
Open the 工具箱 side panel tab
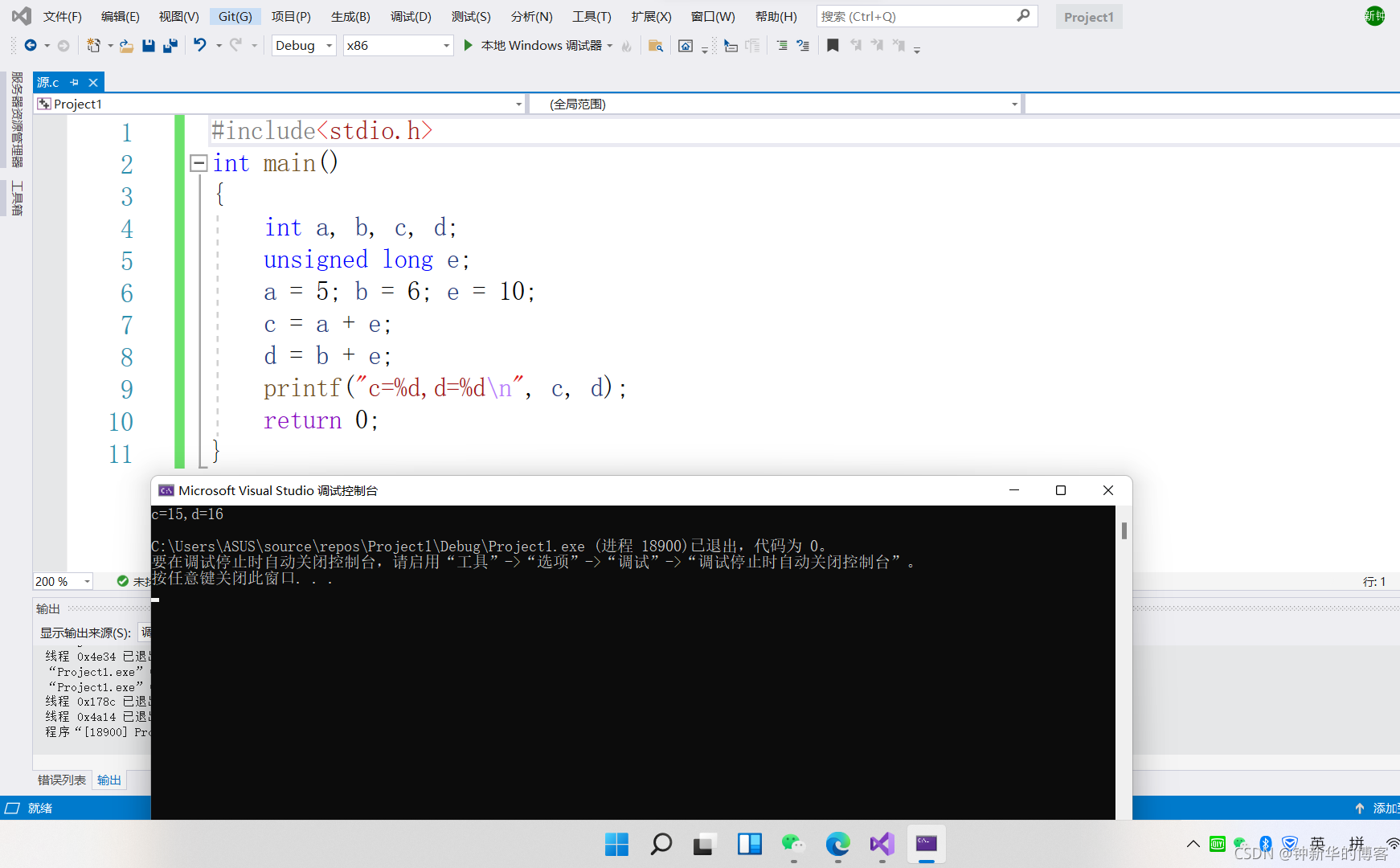[x=17, y=199]
